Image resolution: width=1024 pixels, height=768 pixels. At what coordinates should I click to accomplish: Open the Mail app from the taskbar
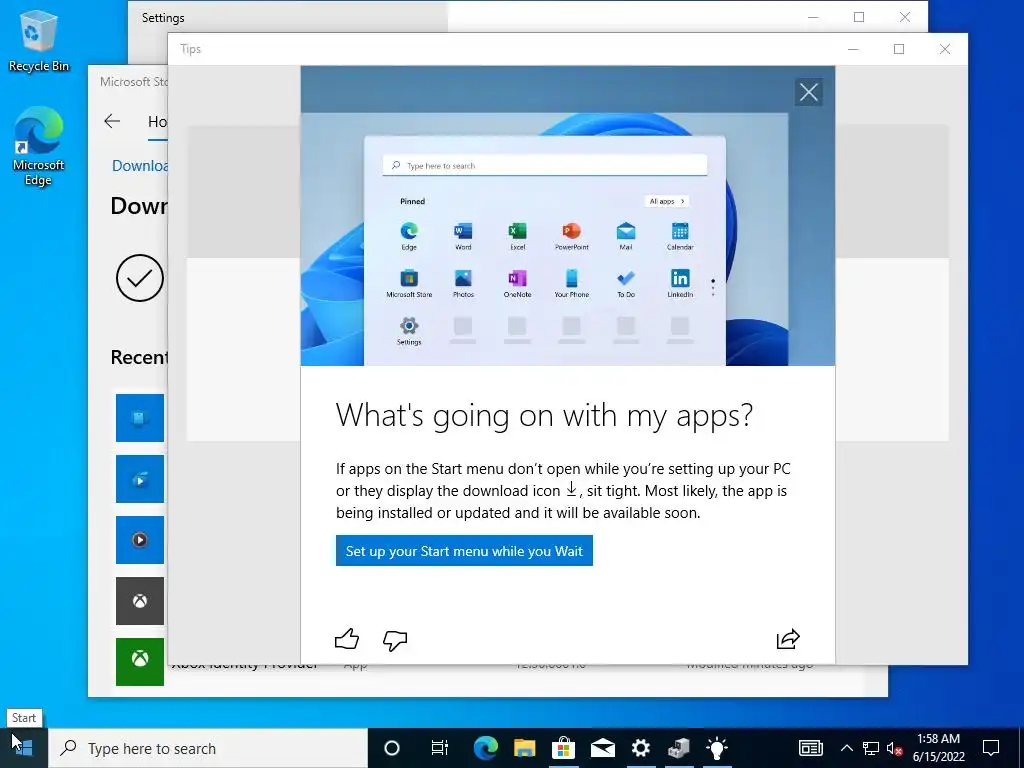pos(602,748)
